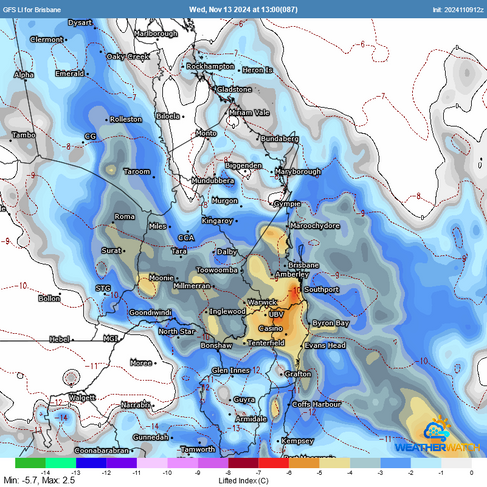This screenshot has height=487, width=487.
Task: Click the Casino label on the map
Action: pos(270,329)
